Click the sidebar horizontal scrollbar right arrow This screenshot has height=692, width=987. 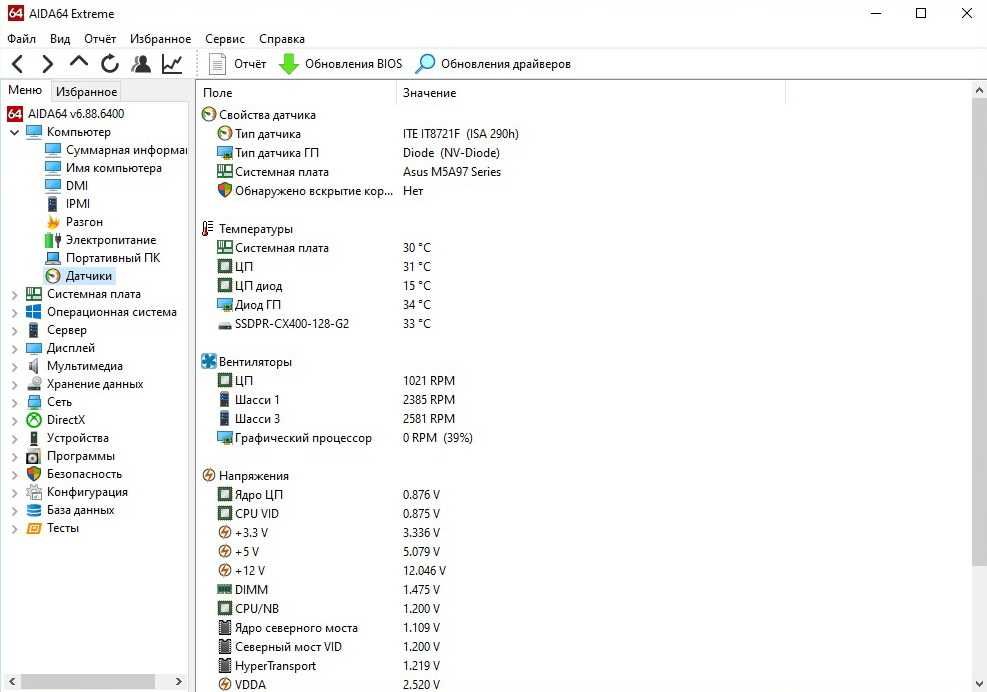click(x=179, y=681)
